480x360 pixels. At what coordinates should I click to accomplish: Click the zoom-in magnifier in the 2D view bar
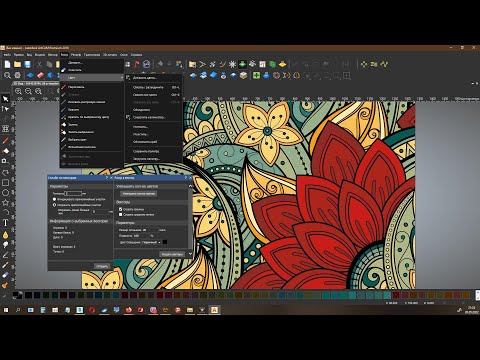(x=18, y=91)
